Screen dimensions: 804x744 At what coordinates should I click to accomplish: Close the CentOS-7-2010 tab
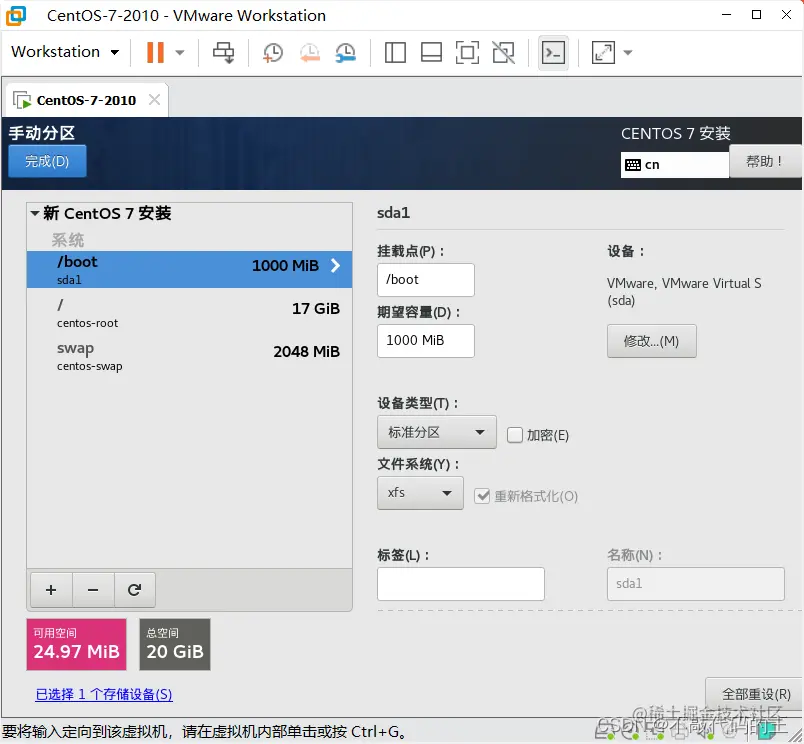click(x=154, y=99)
